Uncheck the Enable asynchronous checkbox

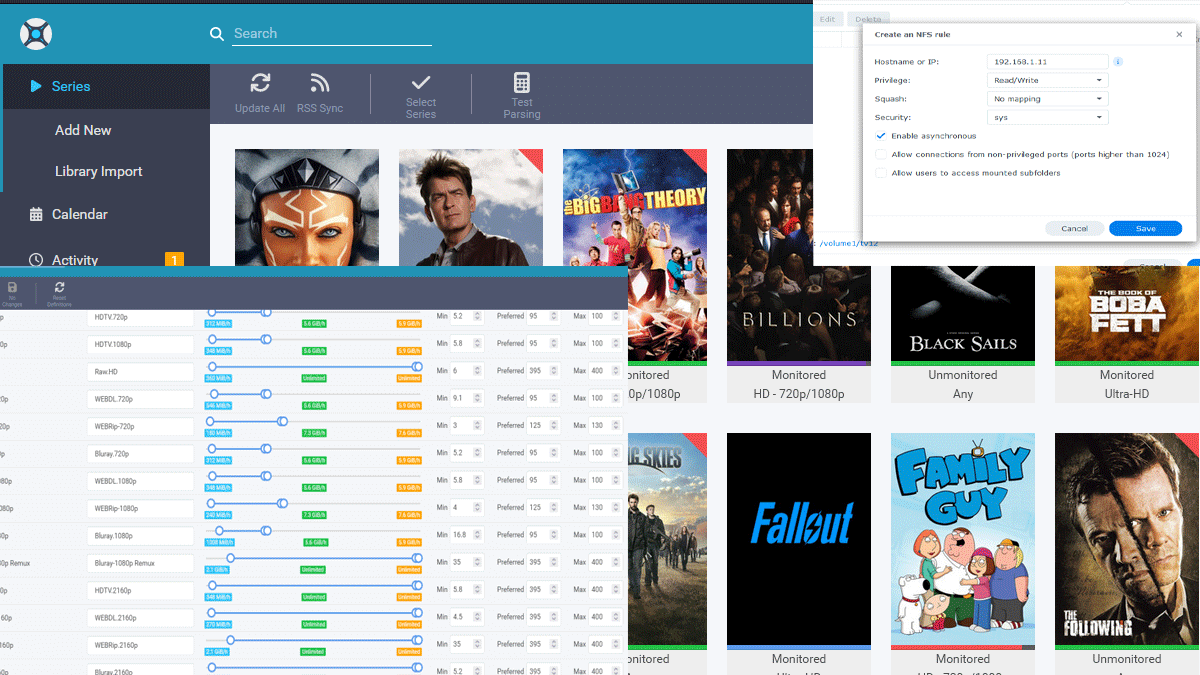pos(881,136)
